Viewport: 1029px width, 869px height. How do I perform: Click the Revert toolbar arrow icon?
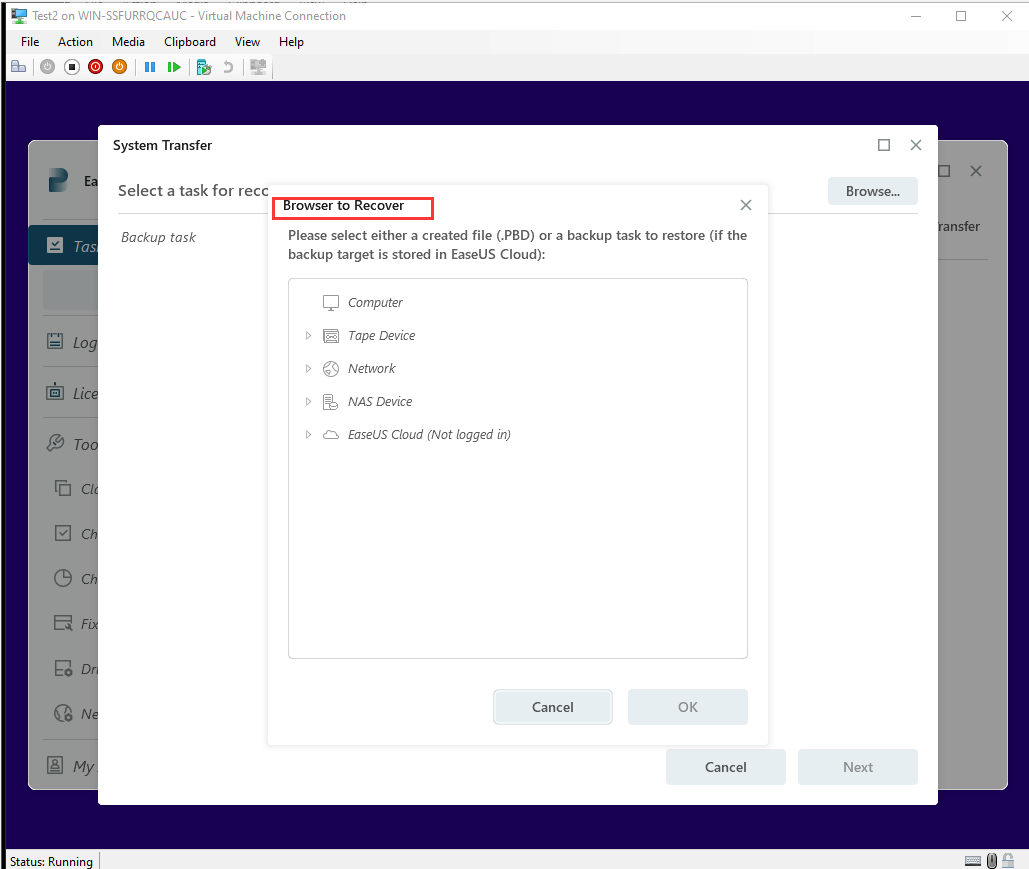pyautogui.click(x=228, y=67)
